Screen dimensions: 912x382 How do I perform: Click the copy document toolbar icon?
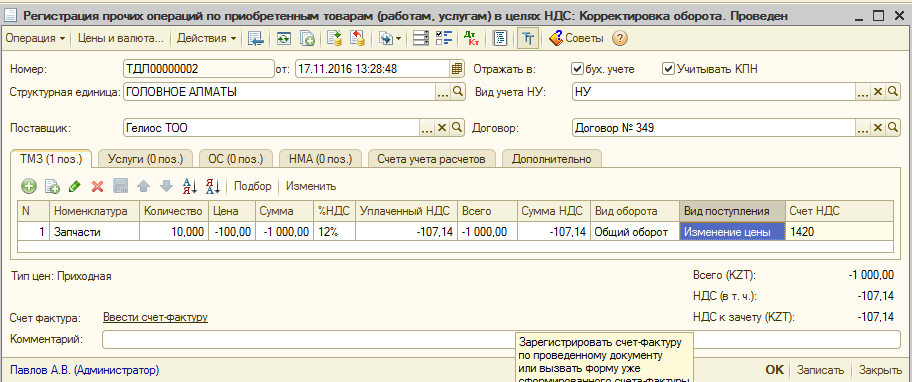307,39
